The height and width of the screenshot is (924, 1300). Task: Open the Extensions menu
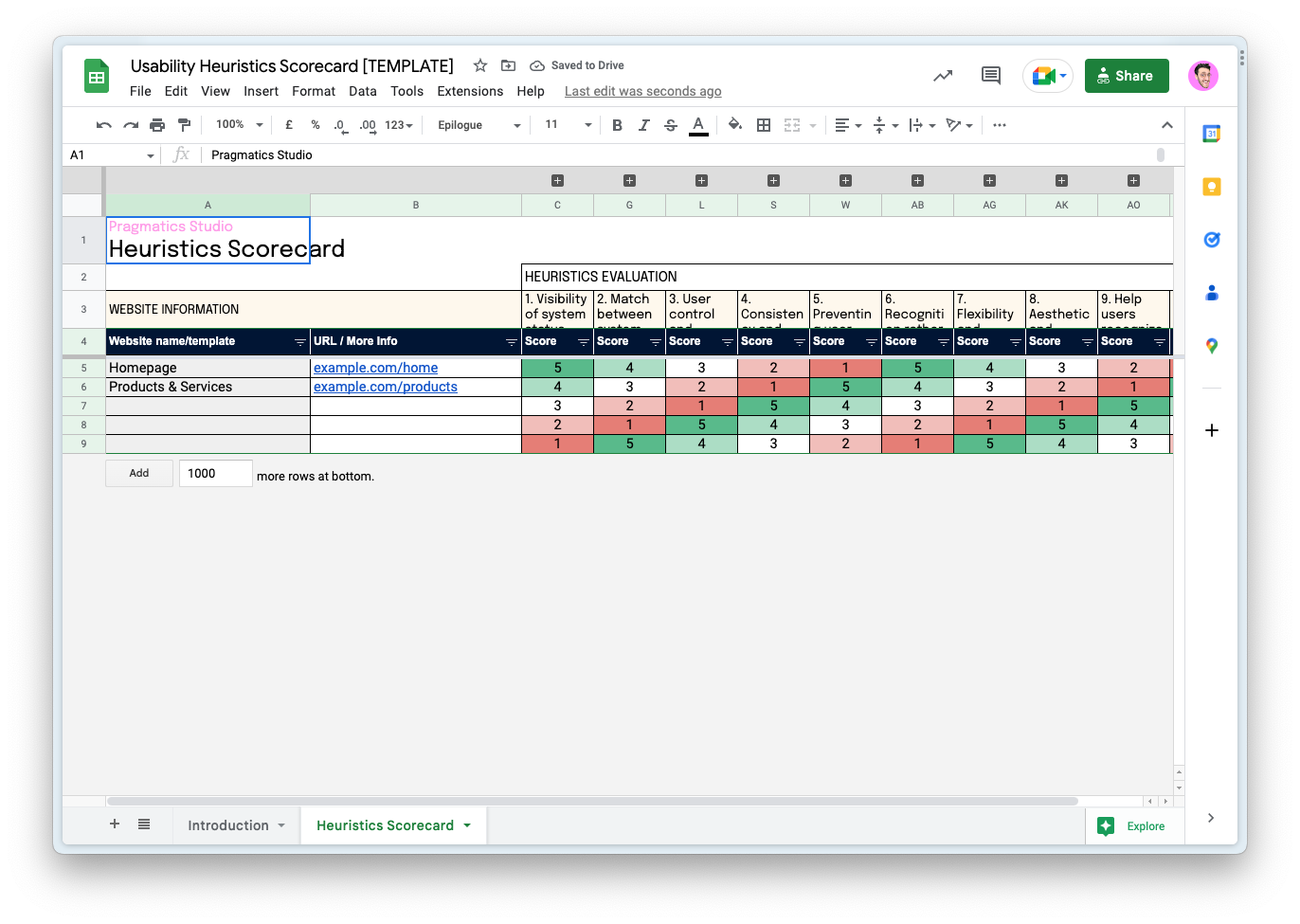tap(470, 91)
